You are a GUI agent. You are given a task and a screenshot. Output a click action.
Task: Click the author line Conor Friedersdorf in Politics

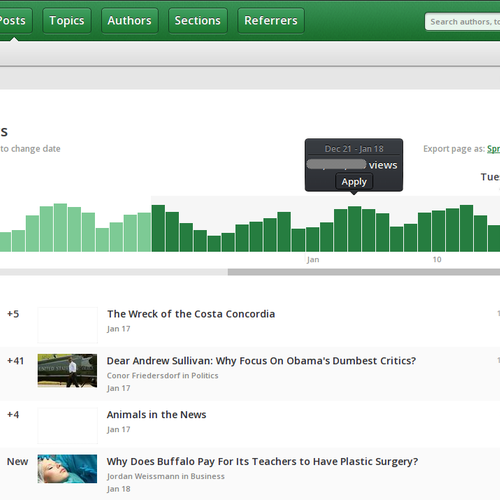point(162,376)
